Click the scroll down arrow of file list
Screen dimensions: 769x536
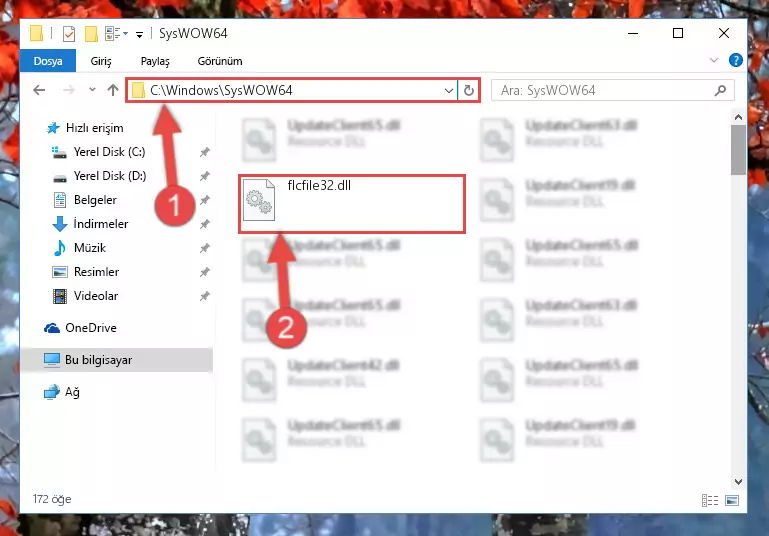click(738, 482)
